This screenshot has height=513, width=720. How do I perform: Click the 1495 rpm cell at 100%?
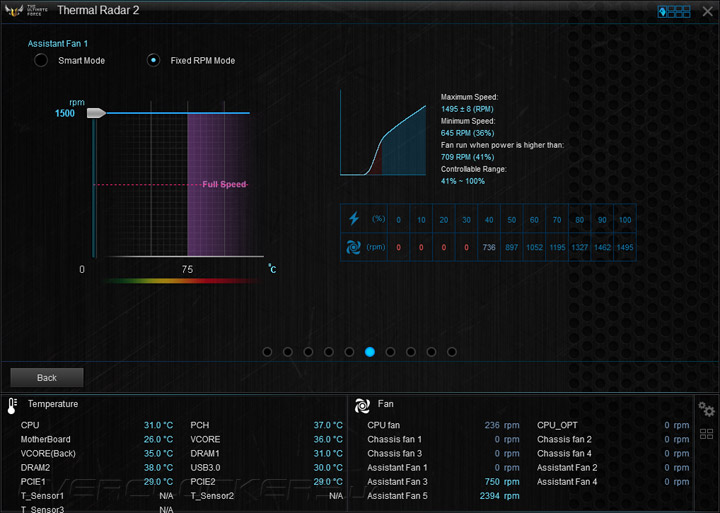(625, 247)
